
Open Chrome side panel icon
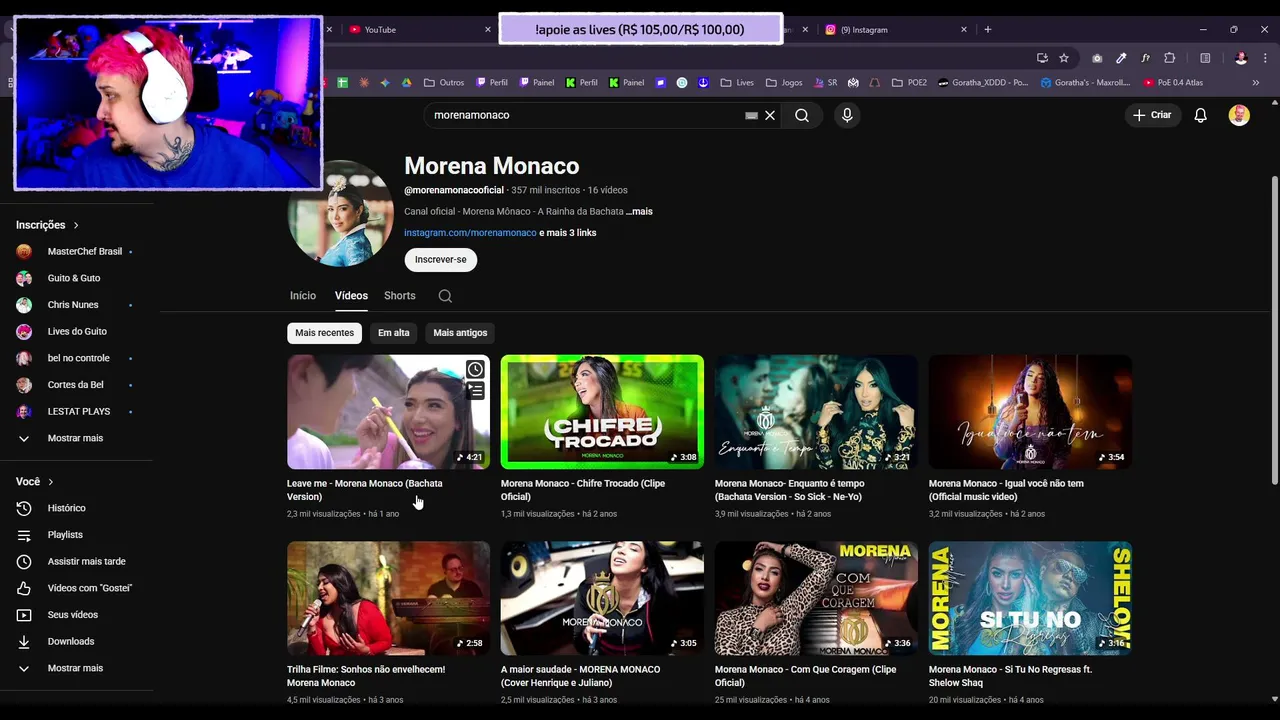1205,58
